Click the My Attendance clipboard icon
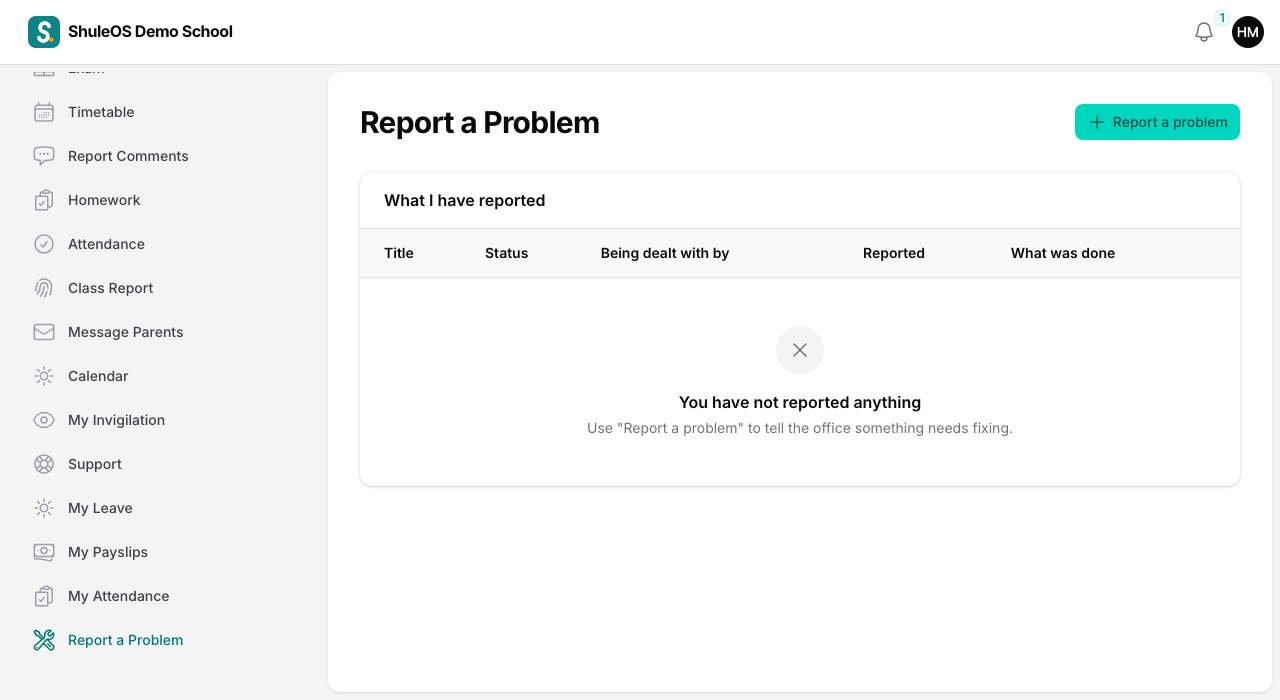The image size is (1280, 700). pyautogui.click(x=44, y=596)
